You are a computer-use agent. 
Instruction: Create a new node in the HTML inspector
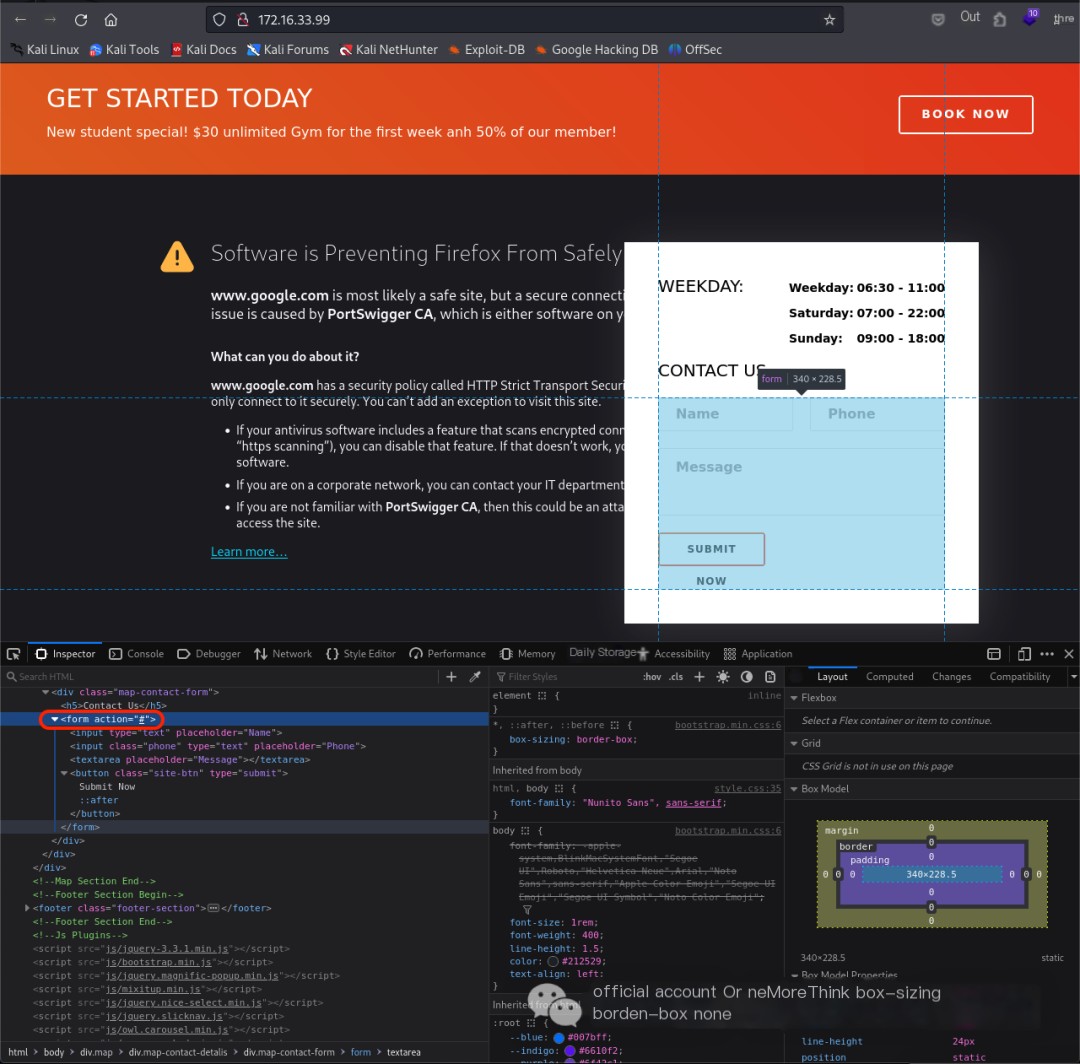(451, 677)
